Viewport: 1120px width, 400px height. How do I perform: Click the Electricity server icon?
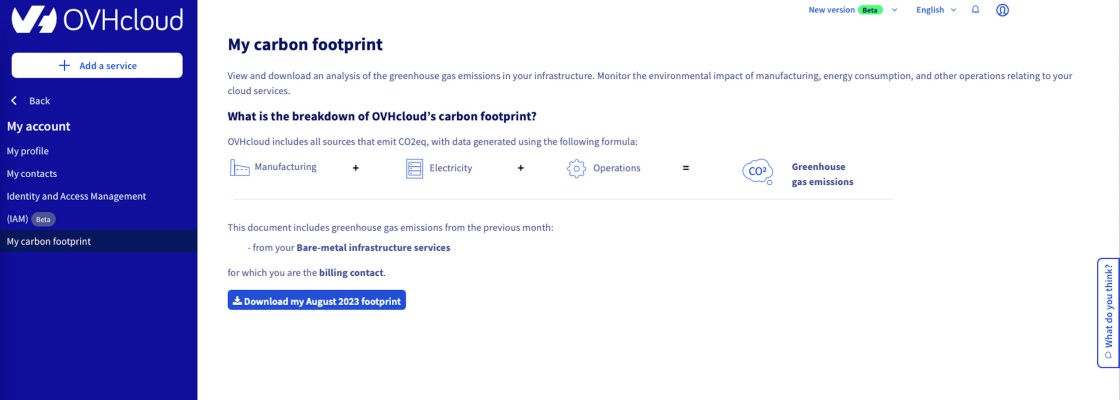click(x=415, y=168)
